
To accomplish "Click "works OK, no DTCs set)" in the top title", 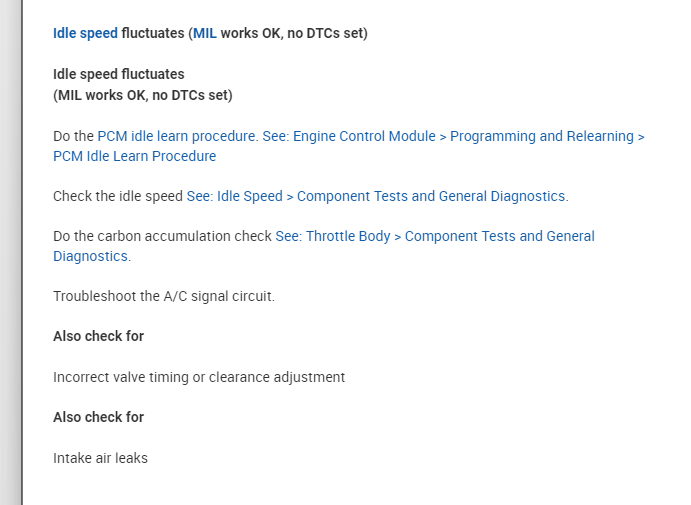I will click(x=294, y=33).
